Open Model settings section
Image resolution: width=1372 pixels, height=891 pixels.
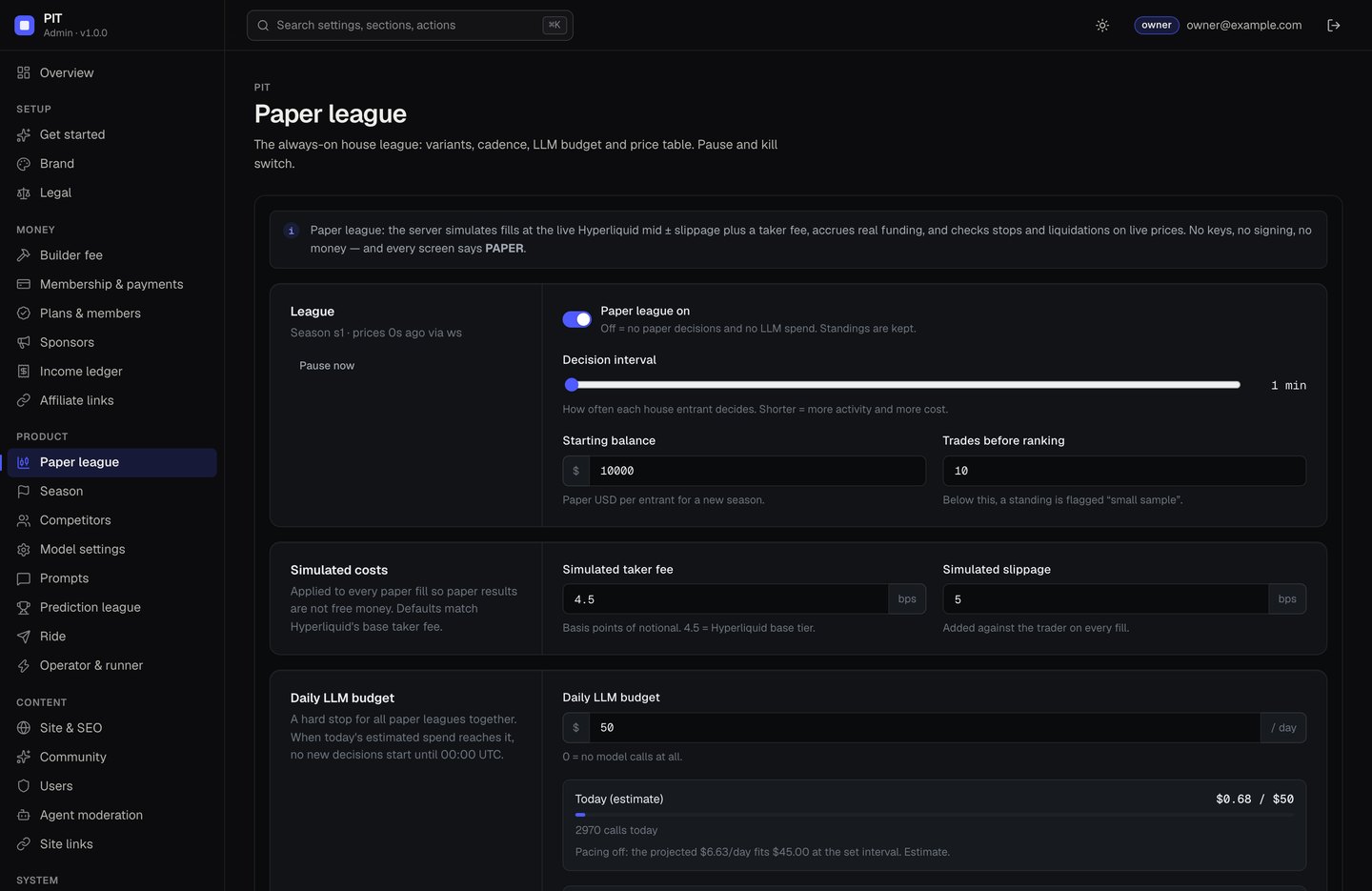(x=112, y=550)
